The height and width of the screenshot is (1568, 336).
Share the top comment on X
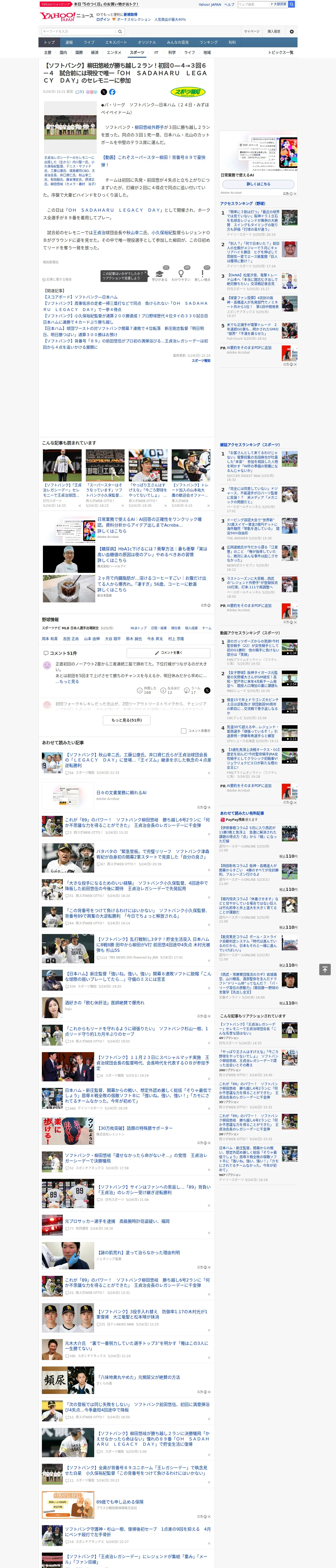pyautogui.click(x=207, y=690)
